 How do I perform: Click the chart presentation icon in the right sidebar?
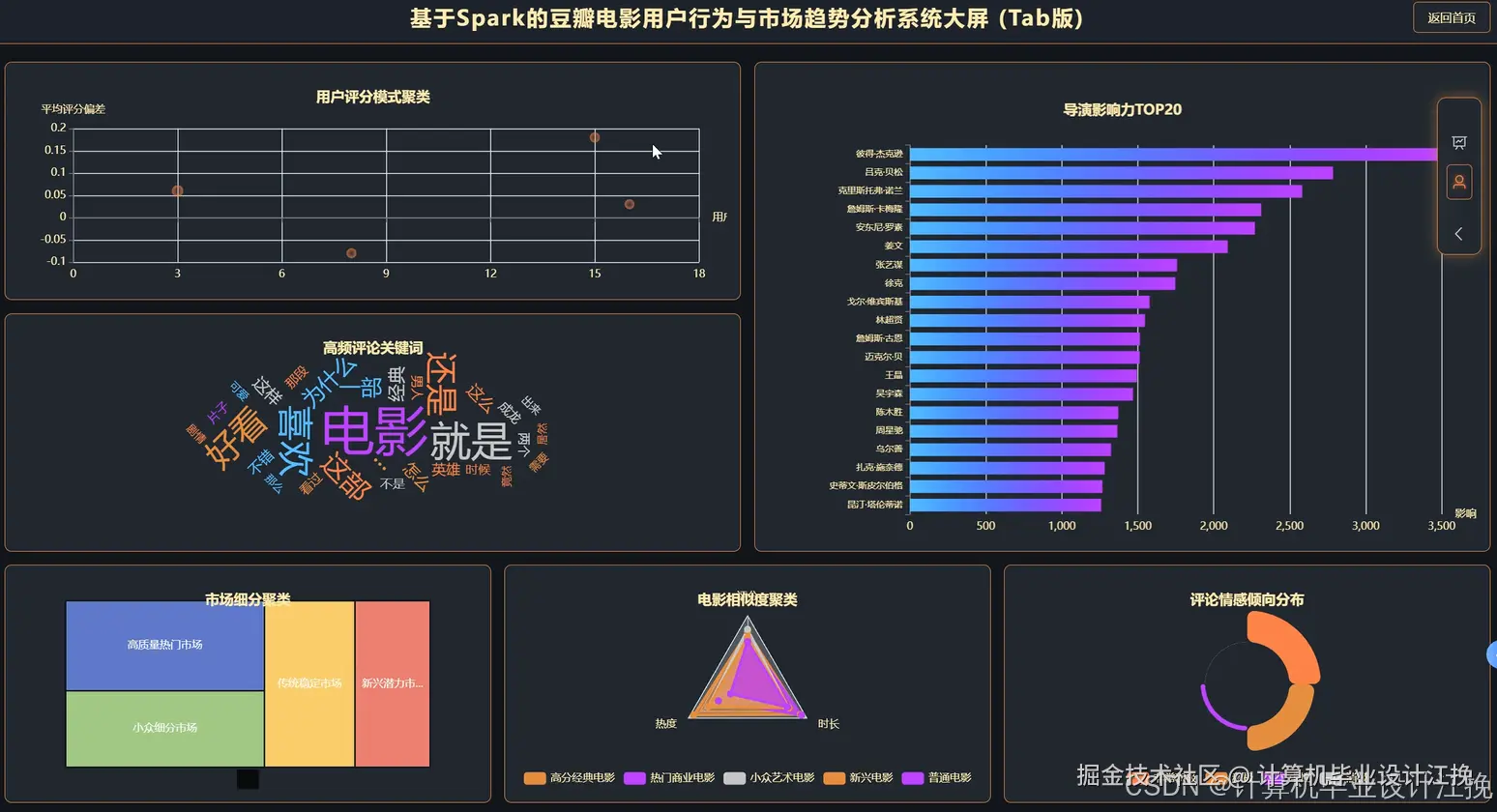1458,142
